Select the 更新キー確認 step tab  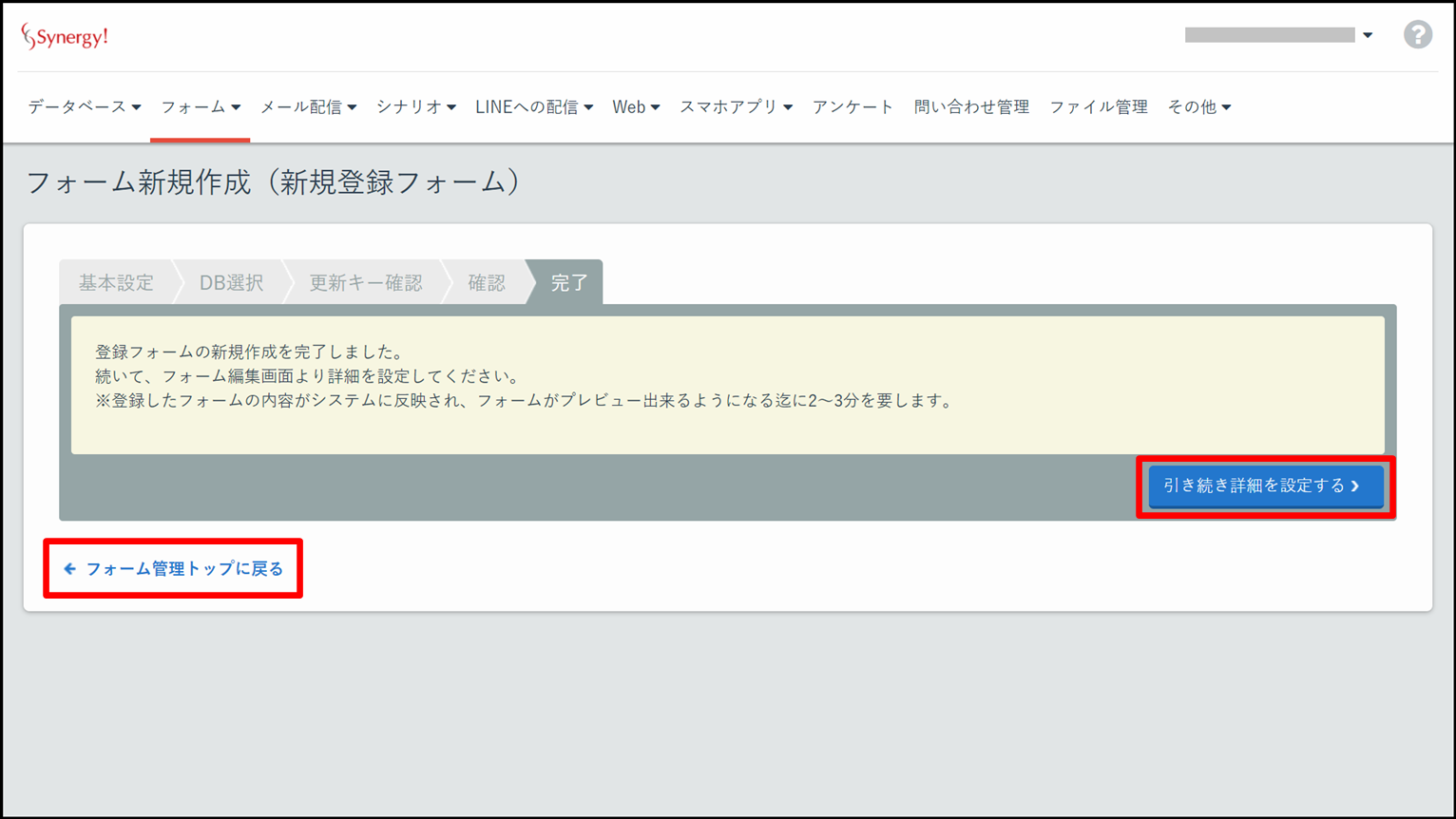(366, 283)
